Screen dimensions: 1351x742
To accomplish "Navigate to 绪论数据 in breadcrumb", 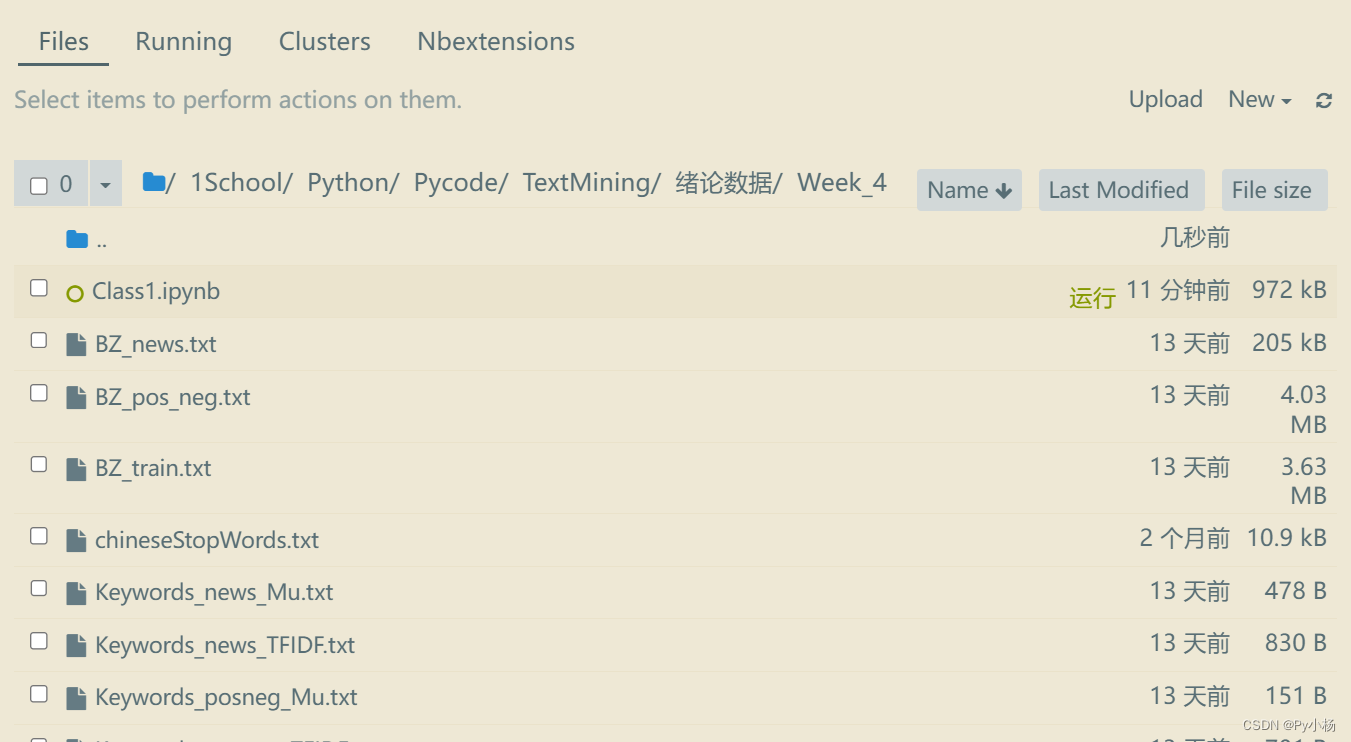I will 724,183.
